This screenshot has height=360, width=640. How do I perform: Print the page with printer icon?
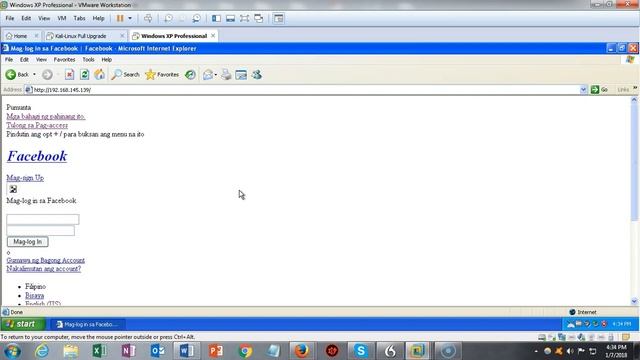coord(226,75)
